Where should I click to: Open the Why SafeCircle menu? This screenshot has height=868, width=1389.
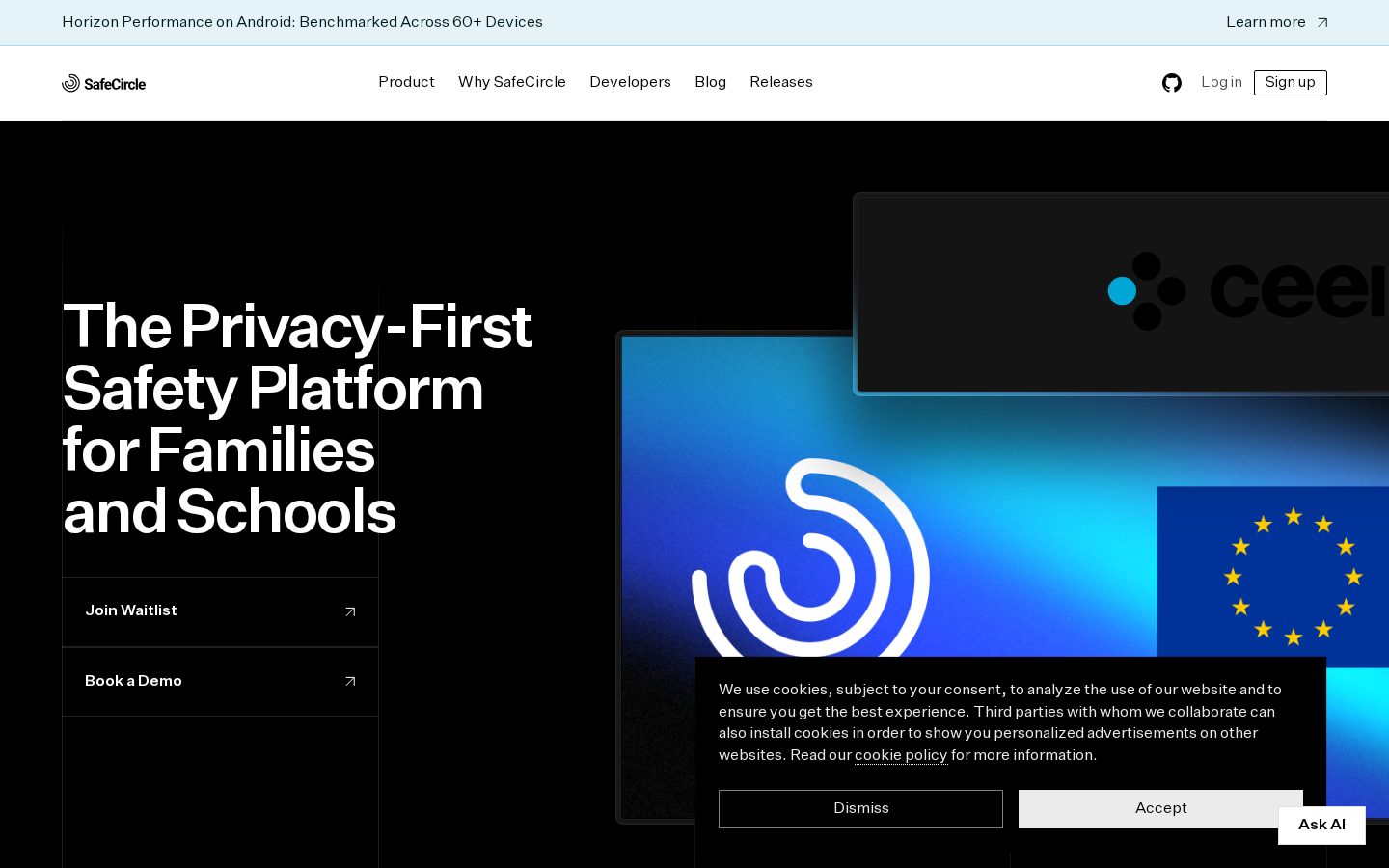pyautogui.click(x=512, y=82)
